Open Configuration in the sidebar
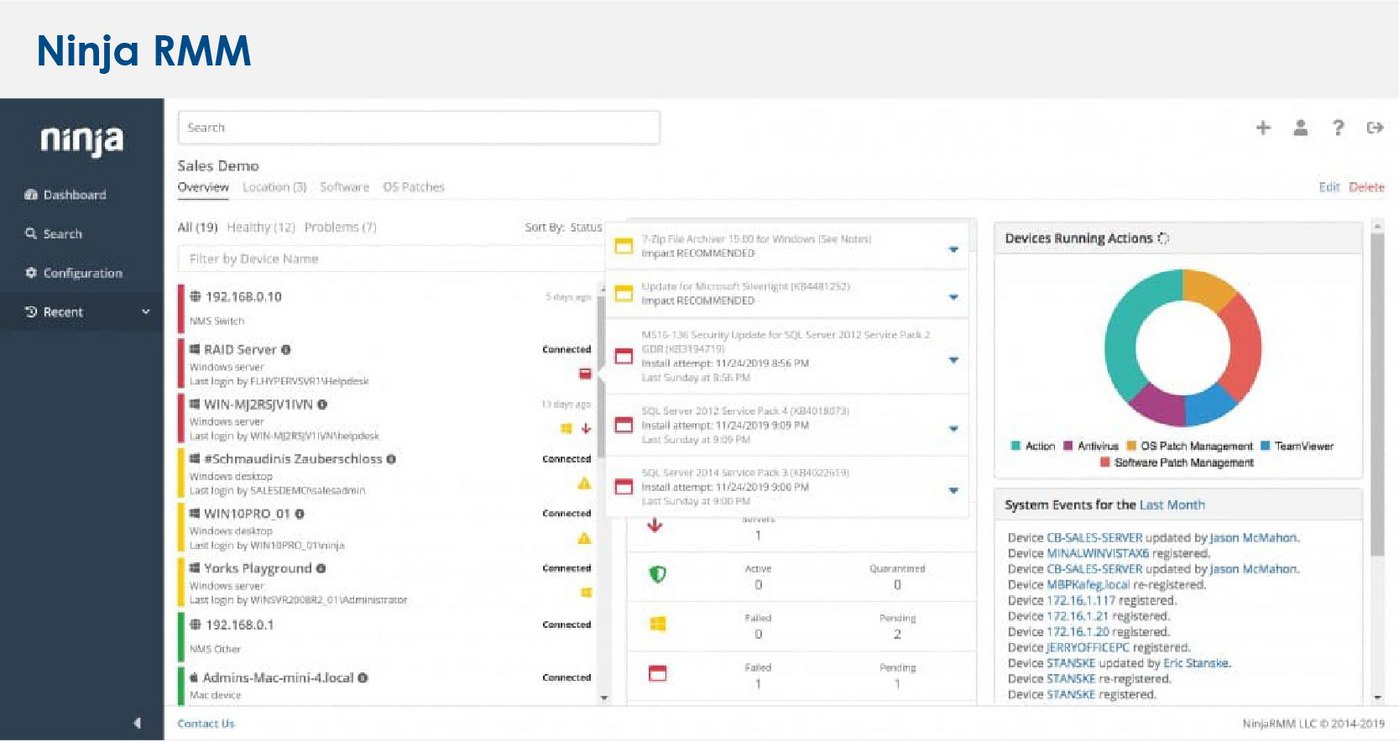 coord(74,273)
